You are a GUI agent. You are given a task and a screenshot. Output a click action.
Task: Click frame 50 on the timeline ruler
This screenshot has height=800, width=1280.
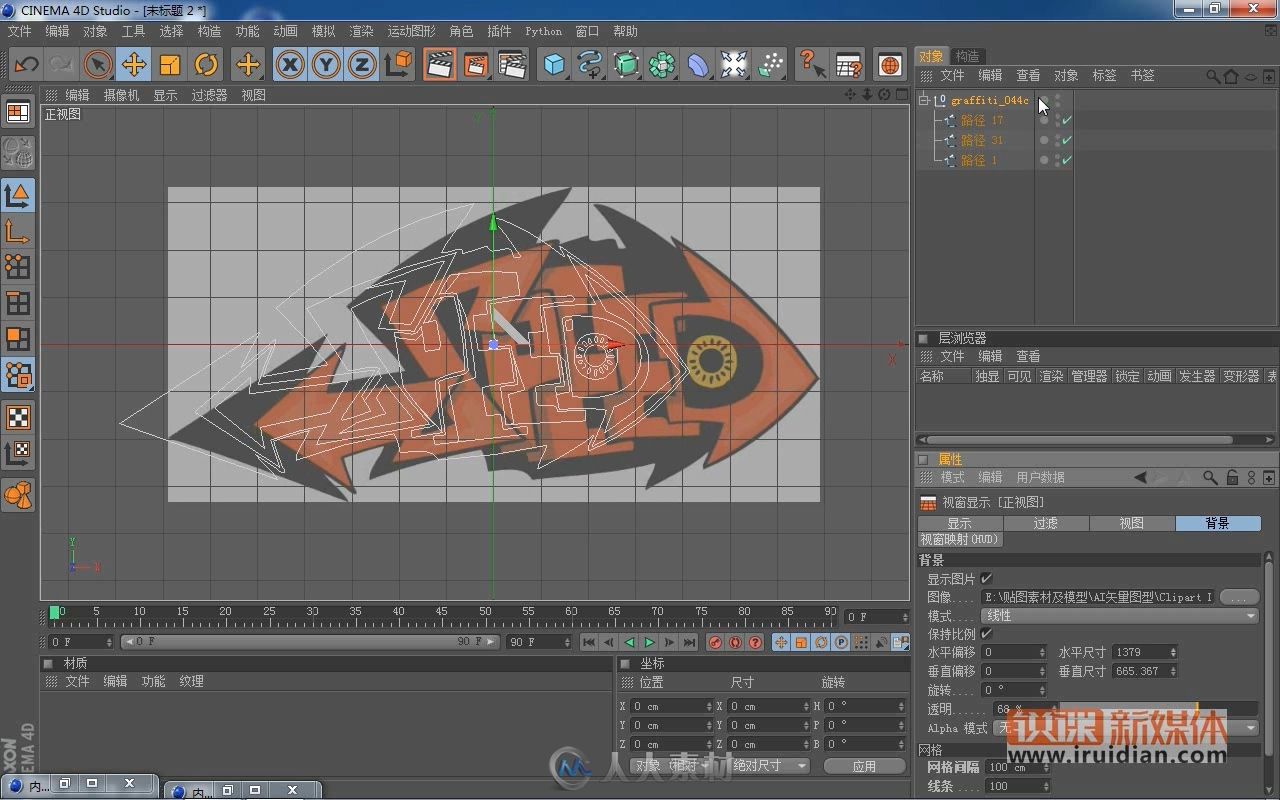(x=485, y=611)
